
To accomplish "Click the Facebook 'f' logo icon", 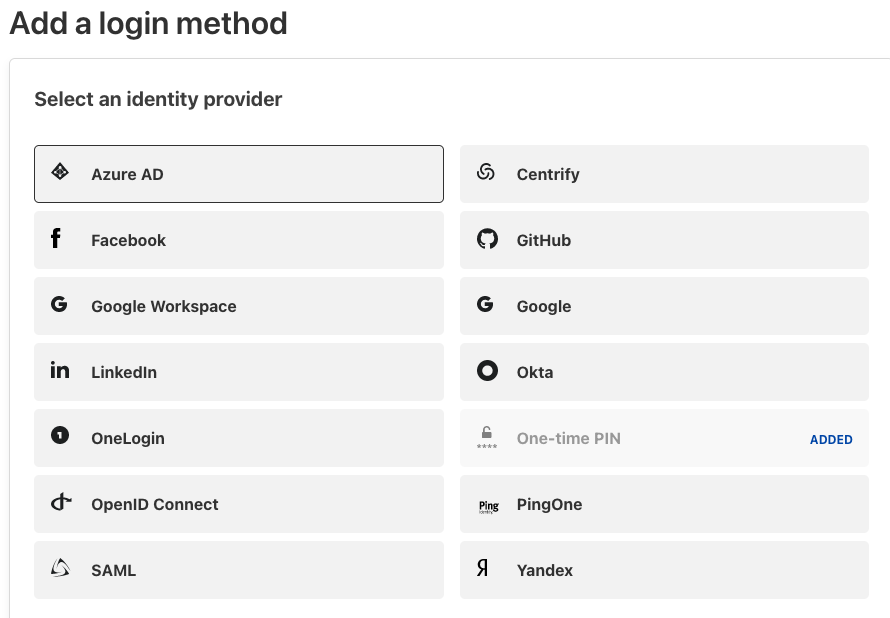I will click(x=56, y=238).
